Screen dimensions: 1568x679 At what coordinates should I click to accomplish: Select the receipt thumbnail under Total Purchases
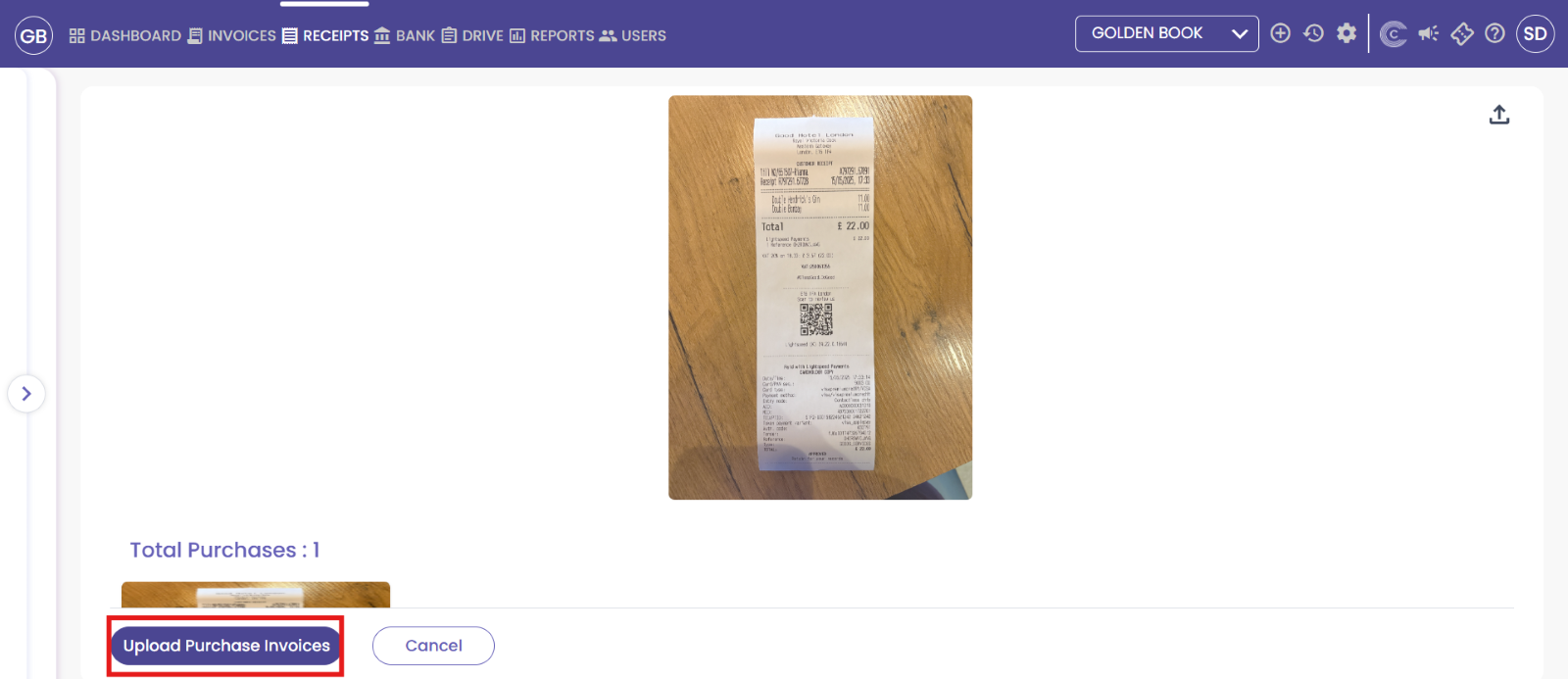tap(256, 595)
